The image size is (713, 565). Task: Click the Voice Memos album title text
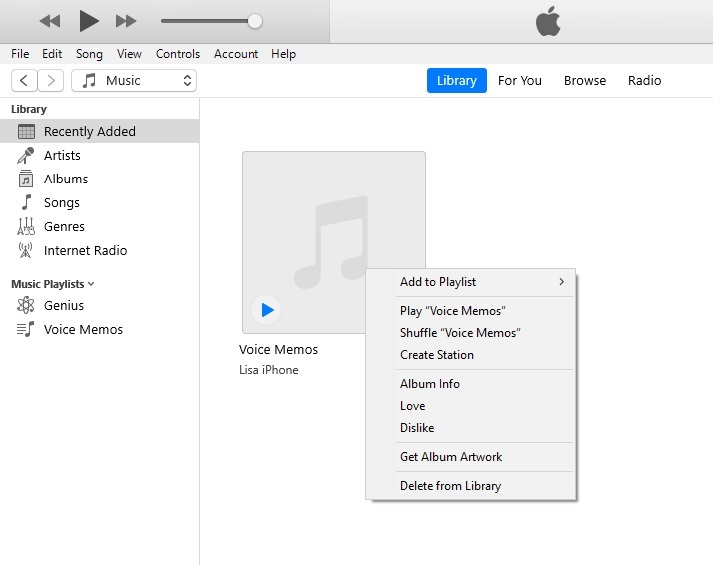[278, 350]
